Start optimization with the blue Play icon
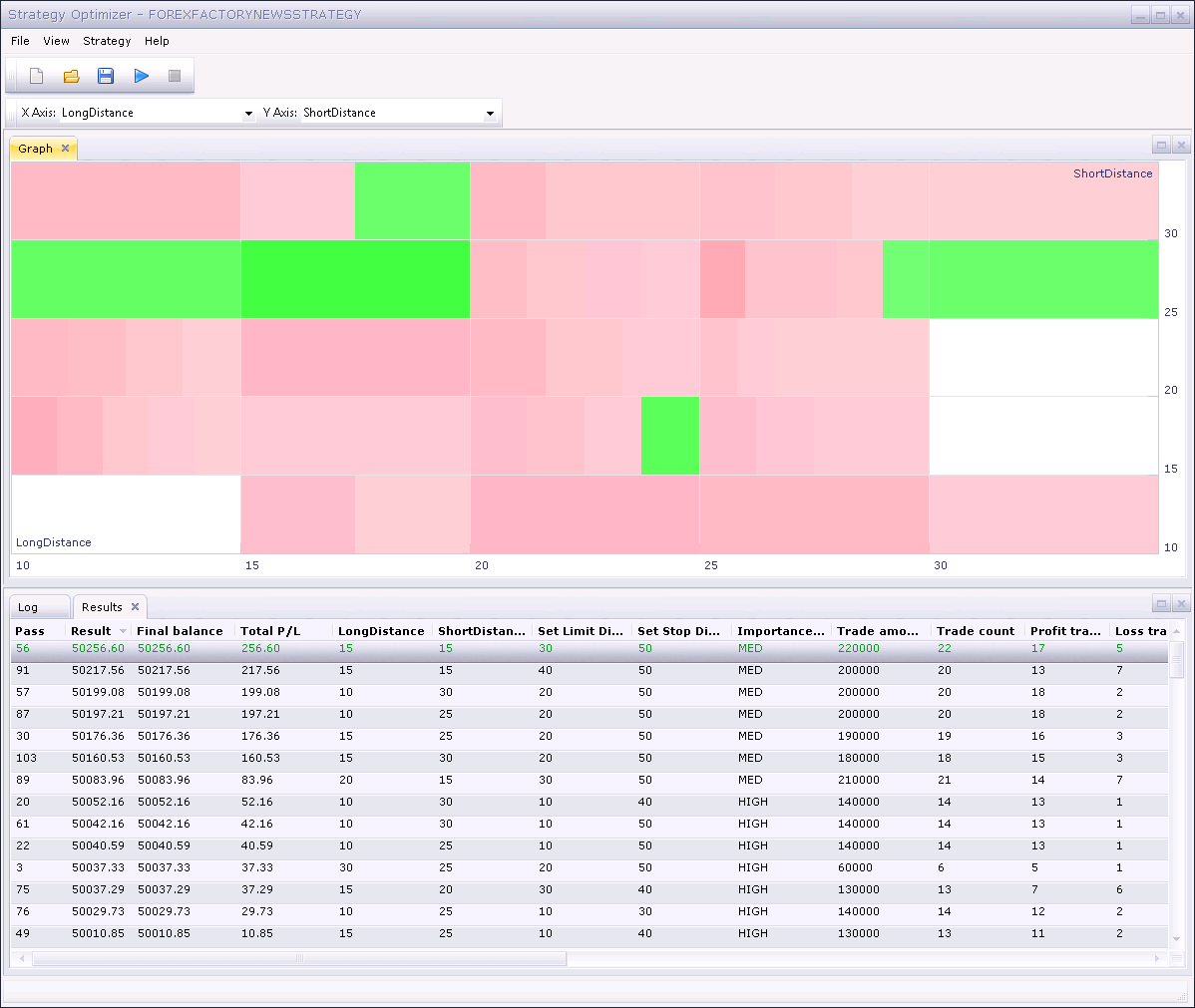The width and height of the screenshot is (1195, 1008). coord(141,76)
